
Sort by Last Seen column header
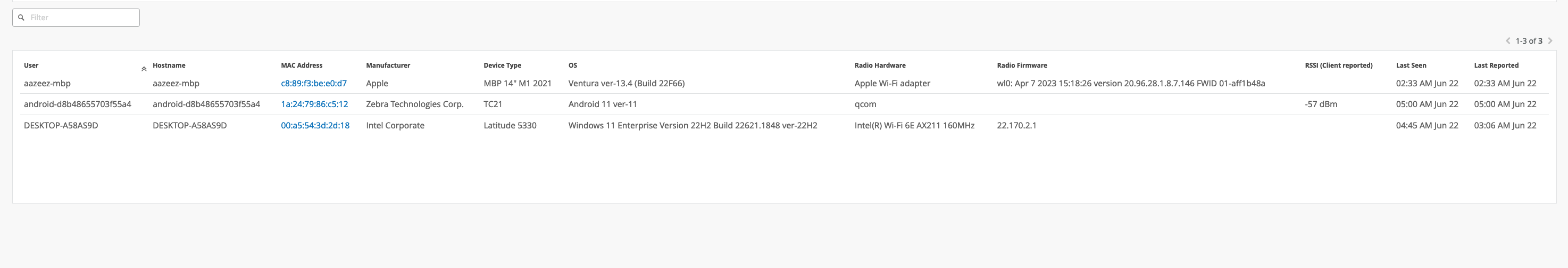1411,65
